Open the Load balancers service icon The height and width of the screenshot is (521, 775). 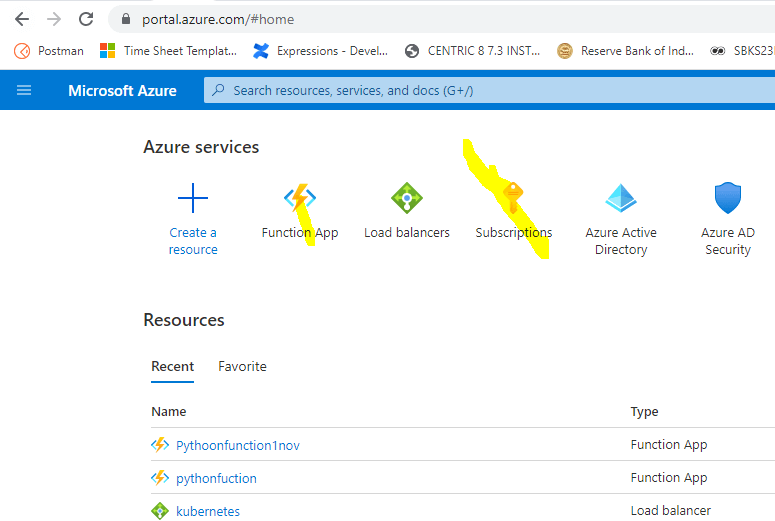click(407, 198)
